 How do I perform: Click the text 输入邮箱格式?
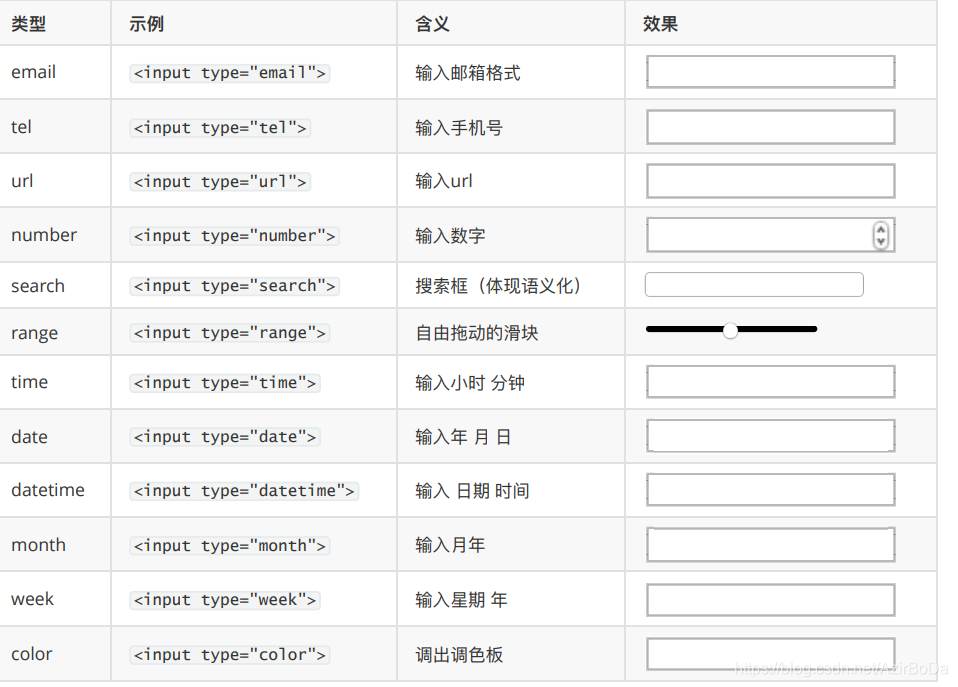468,73
